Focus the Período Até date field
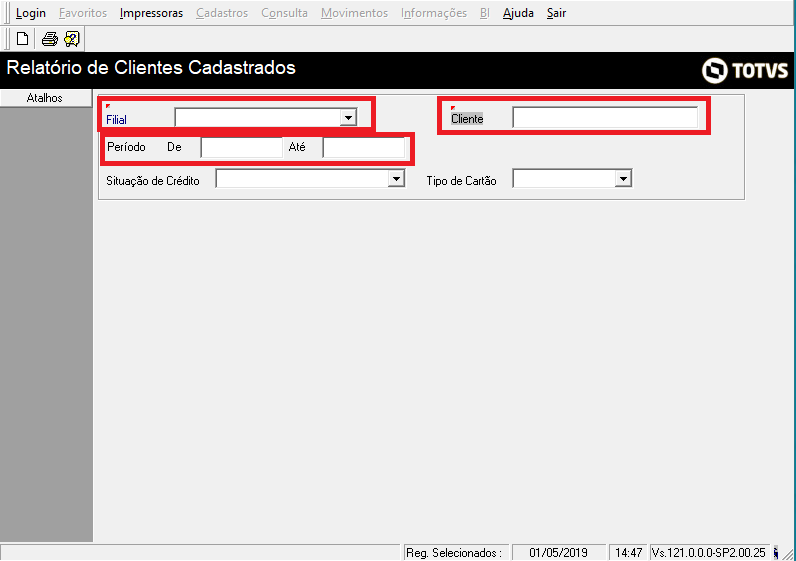796x561 pixels. click(x=364, y=148)
